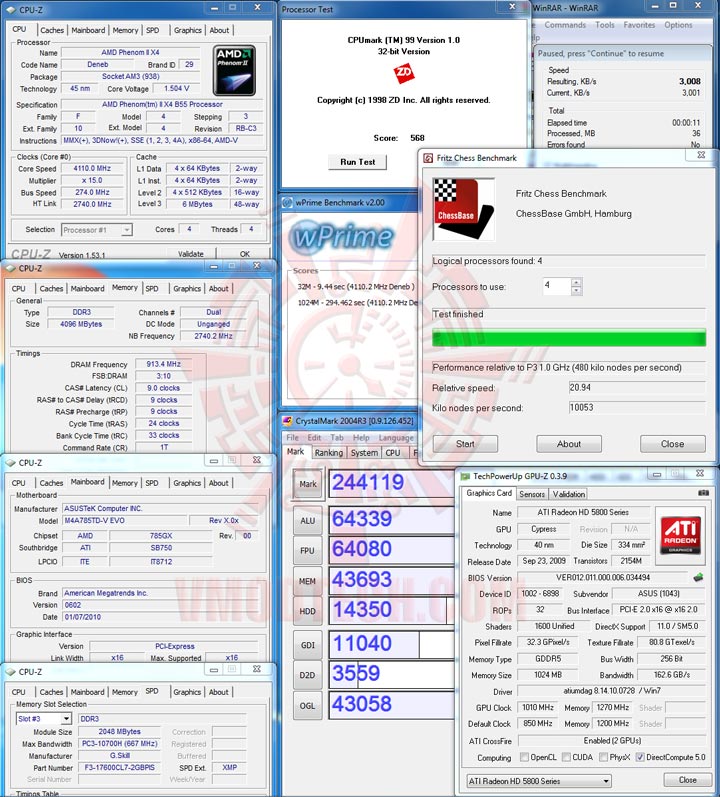This screenshot has width=720, height=797.
Task: Run the D2D test in CrystalMark
Action: tap(307, 676)
